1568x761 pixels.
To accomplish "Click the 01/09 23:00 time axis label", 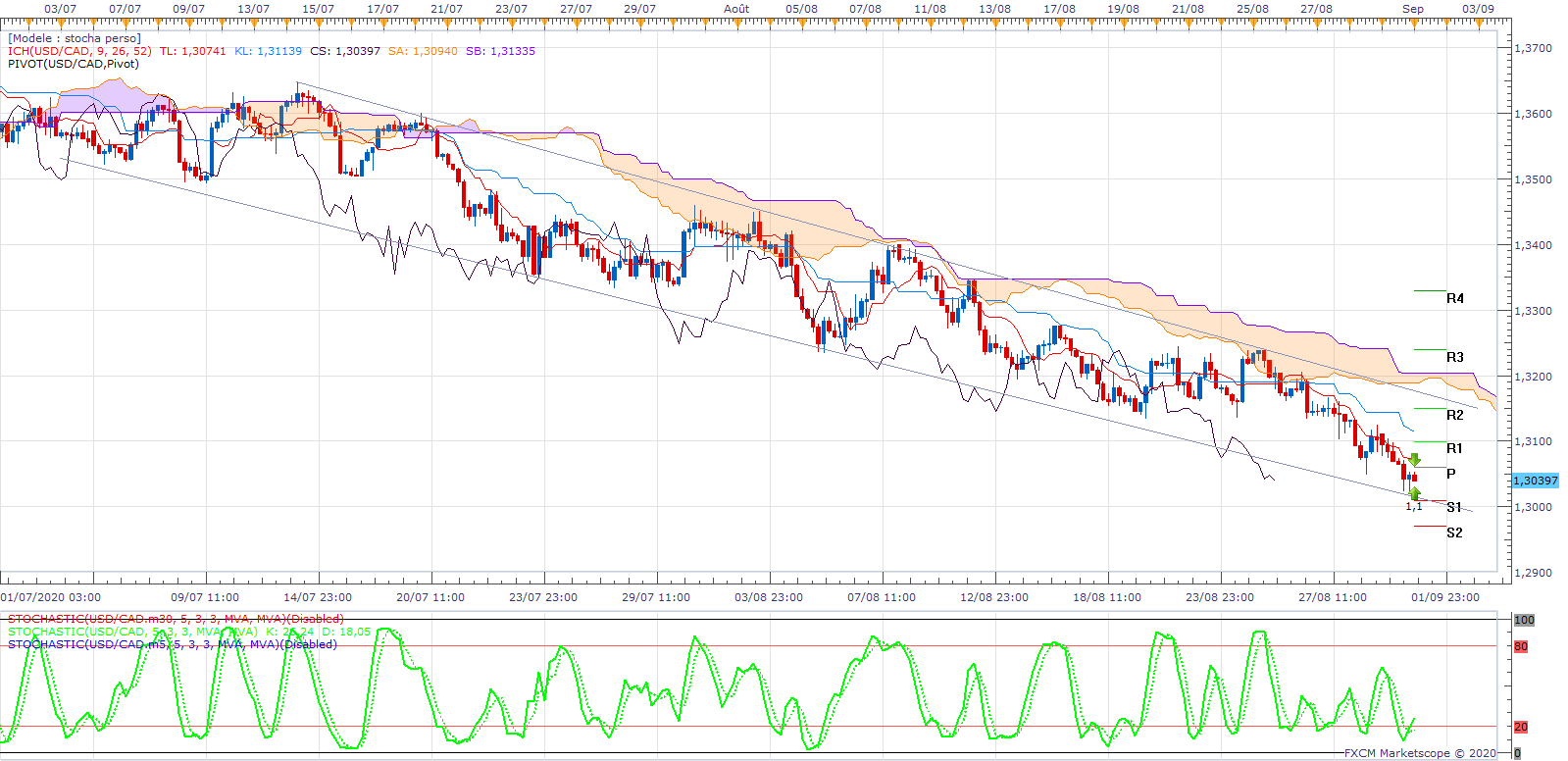I will [x=1445, y=597].
